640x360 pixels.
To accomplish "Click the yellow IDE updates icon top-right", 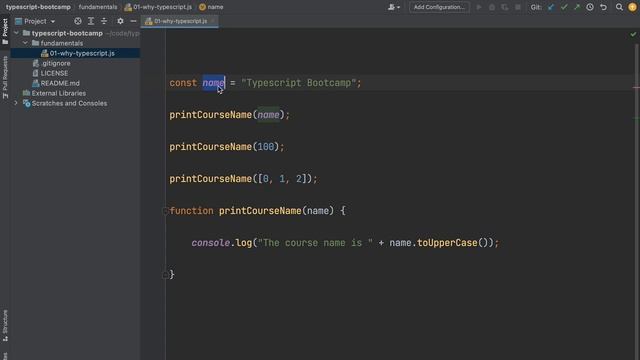I will click(x=632, y=7).
